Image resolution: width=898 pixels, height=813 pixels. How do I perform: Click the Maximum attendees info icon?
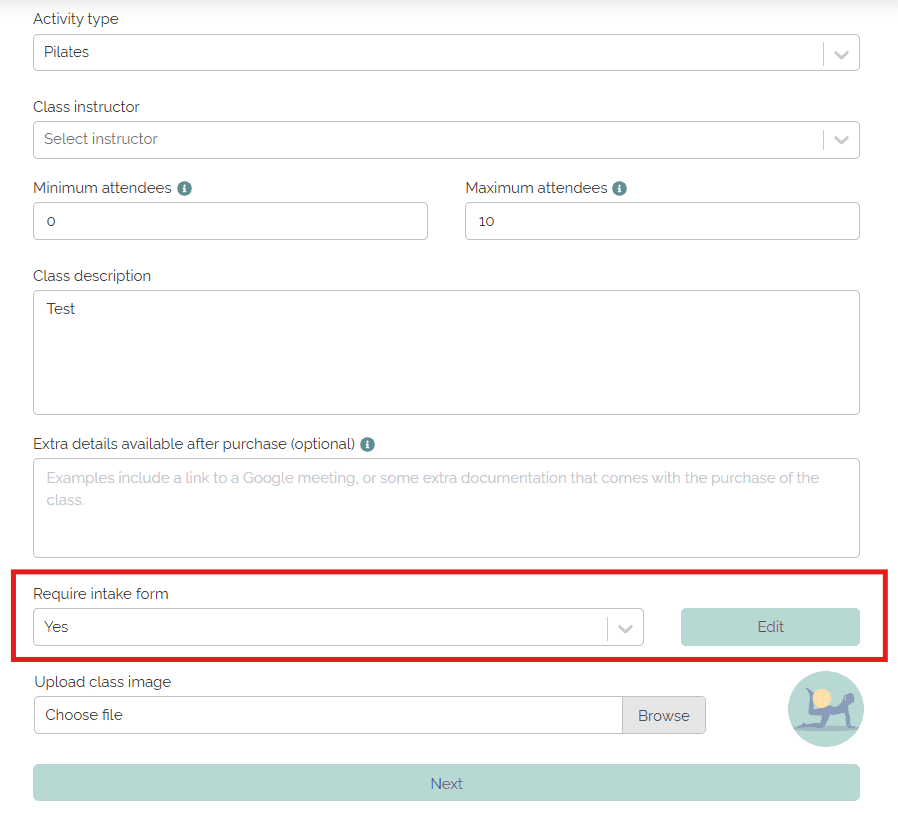tap(620, 188)
